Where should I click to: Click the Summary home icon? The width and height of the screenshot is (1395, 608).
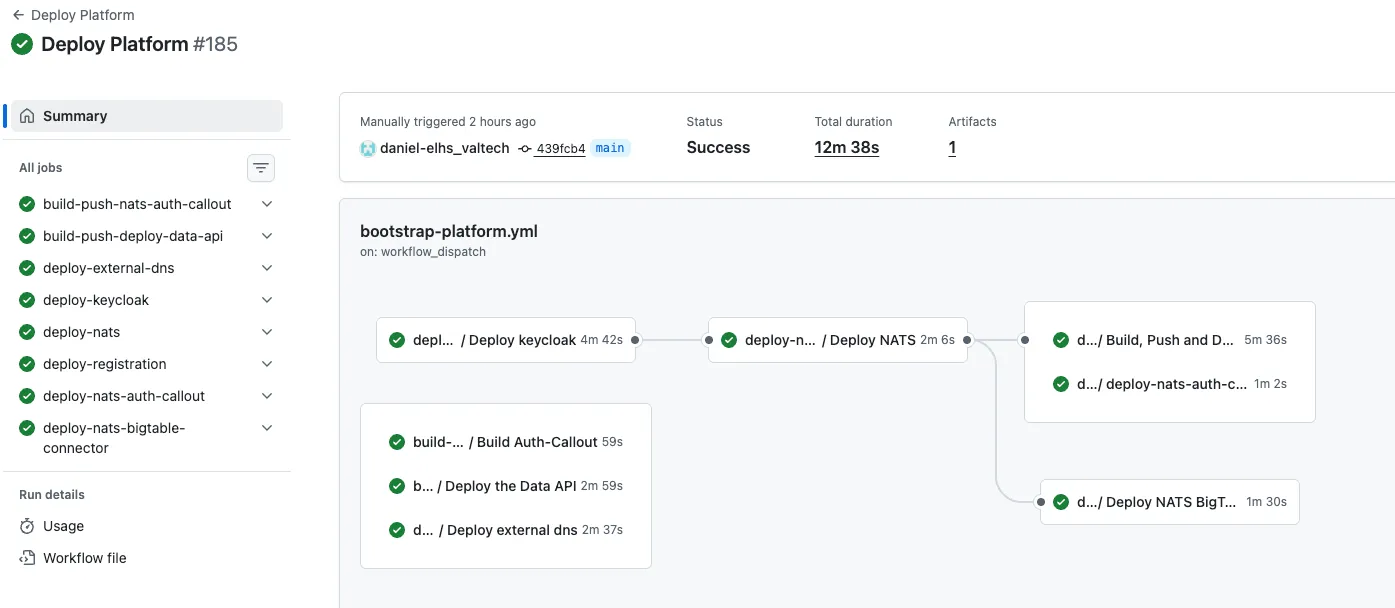27,116
